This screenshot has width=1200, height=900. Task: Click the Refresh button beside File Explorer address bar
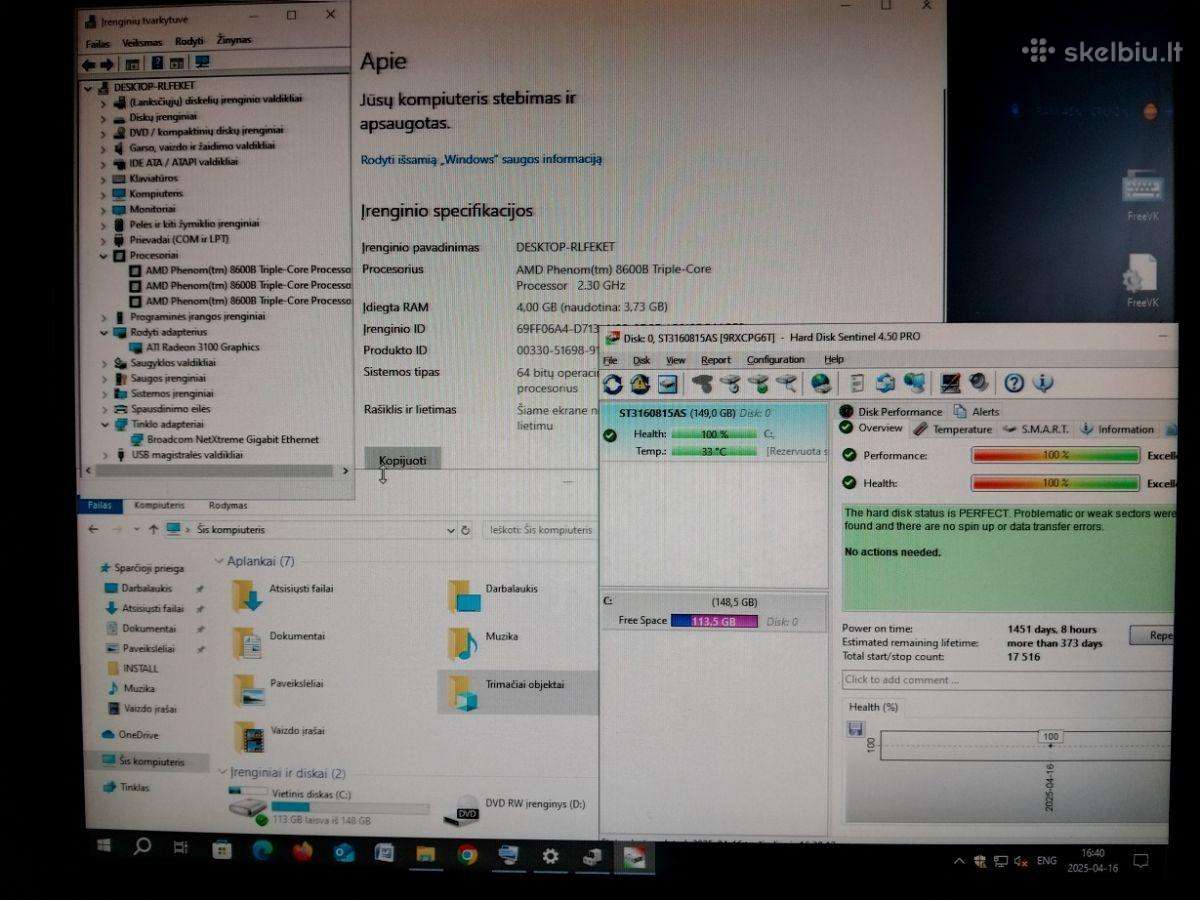pyautogui.click(x=466, y=530)
